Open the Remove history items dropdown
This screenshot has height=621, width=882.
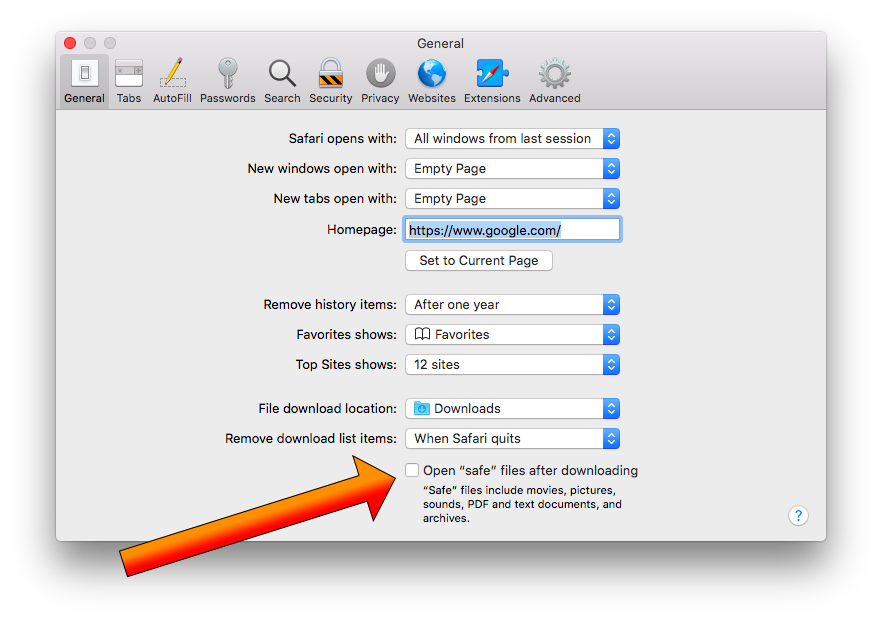[x=512, y=304]
